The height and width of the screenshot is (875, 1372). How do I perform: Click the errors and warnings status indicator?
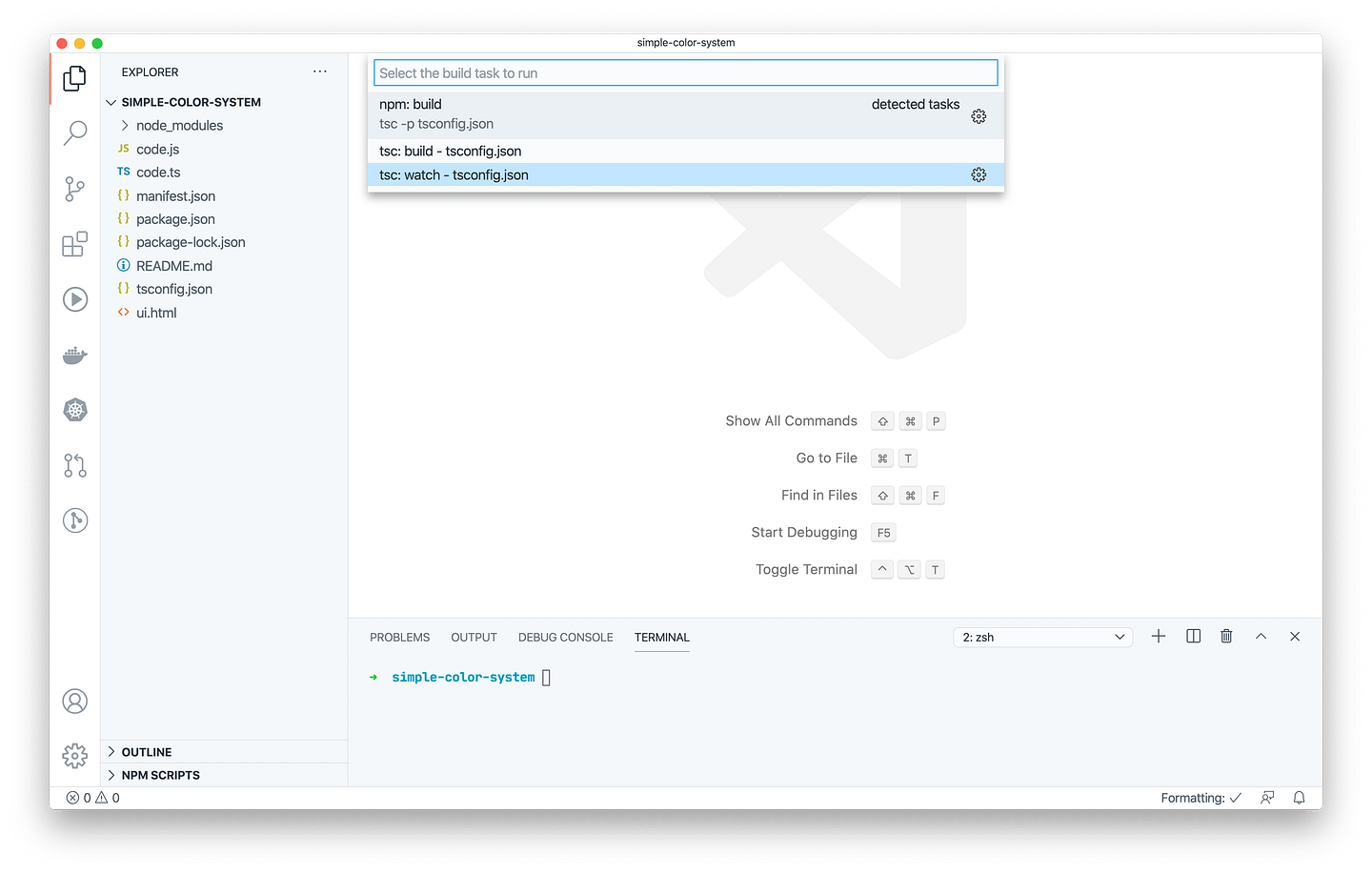tap(92, 799)
